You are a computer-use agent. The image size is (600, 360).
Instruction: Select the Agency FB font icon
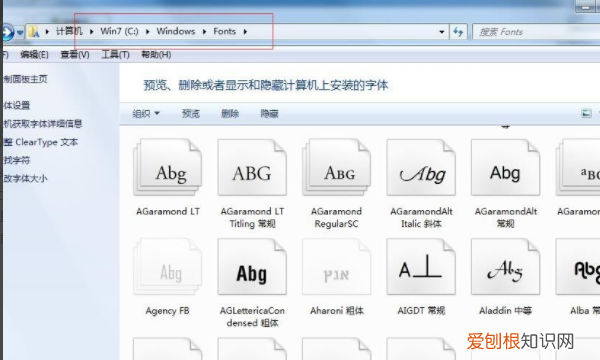coord(168,267)
